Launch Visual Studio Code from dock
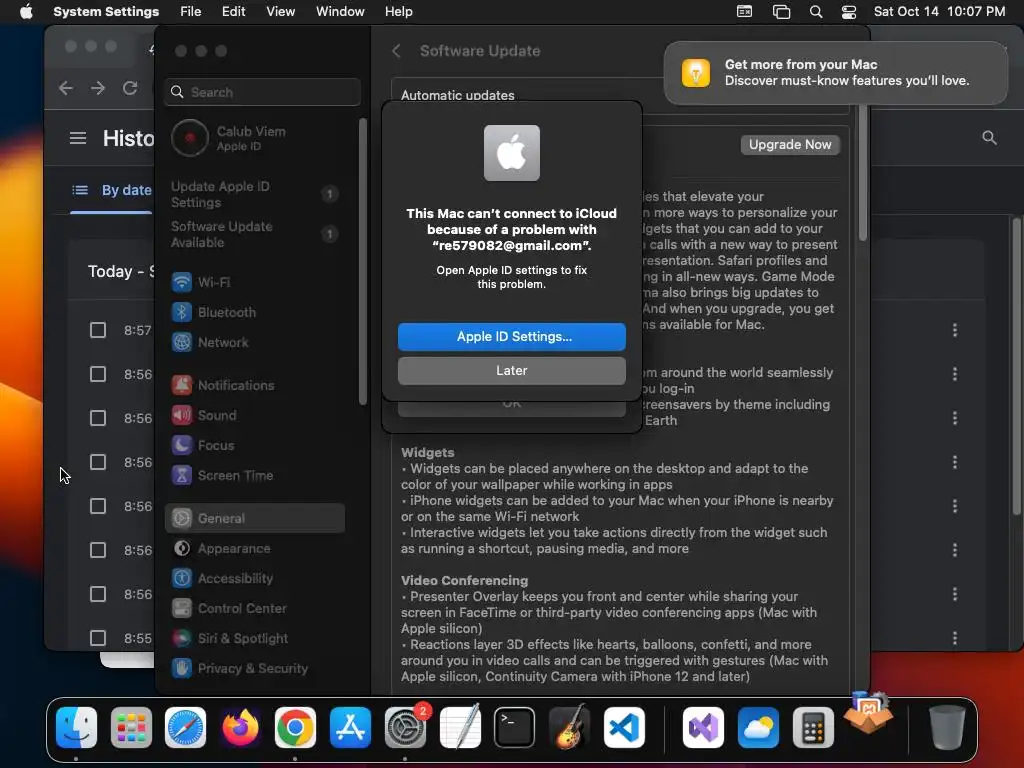The height and width of the screenshot is (768, 1024). [624, 727]
